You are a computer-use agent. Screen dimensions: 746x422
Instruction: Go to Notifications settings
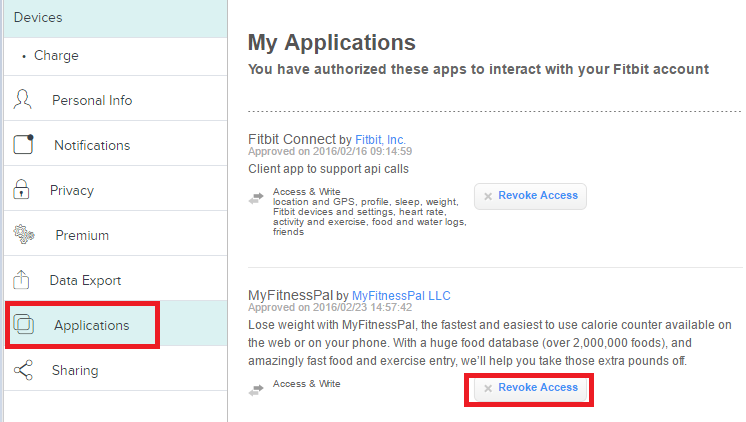point(92,145)
